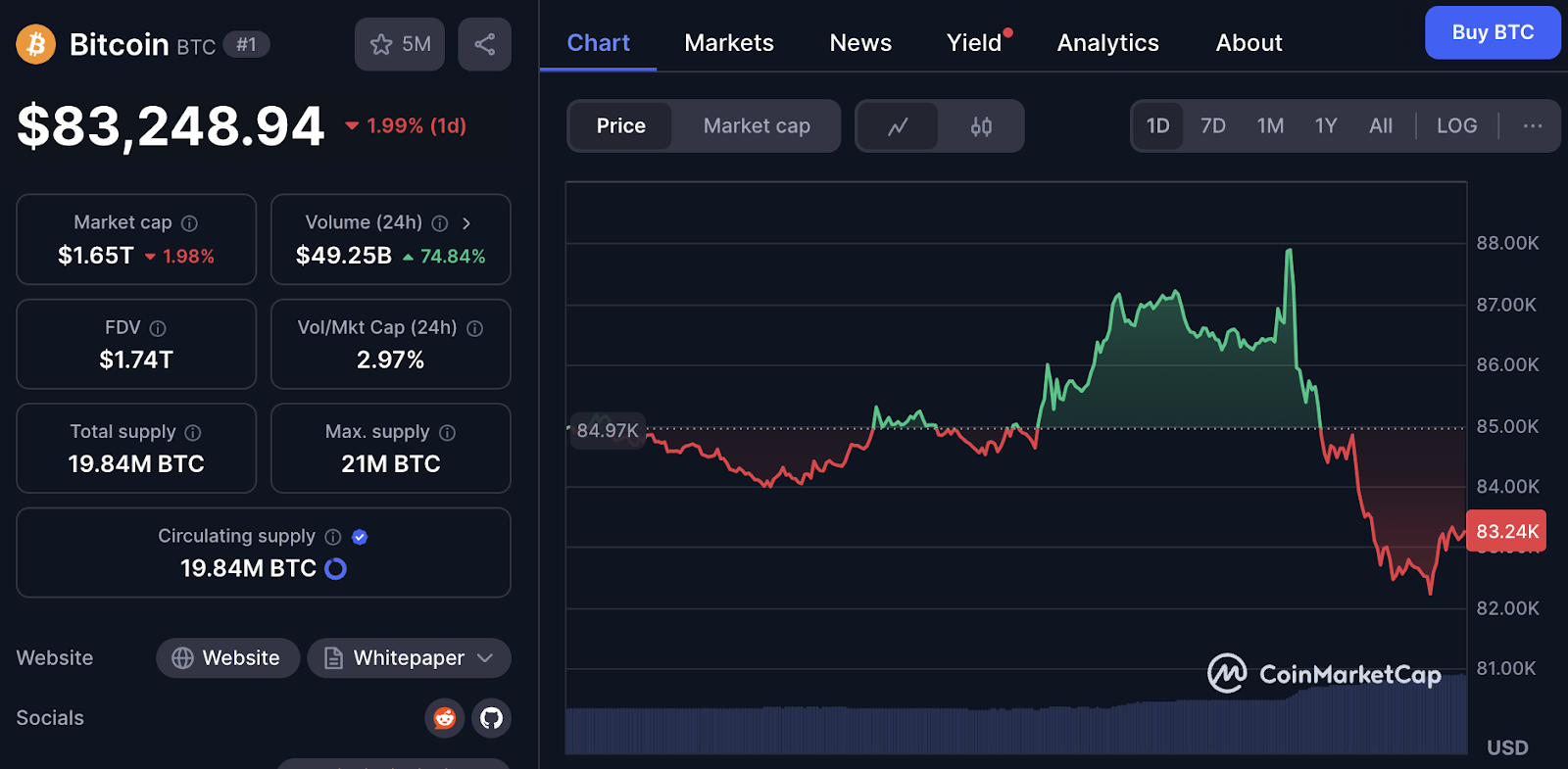Open the Analytics tab
The height and width of the screenshot is (769, 1568).
point(1107,43)
